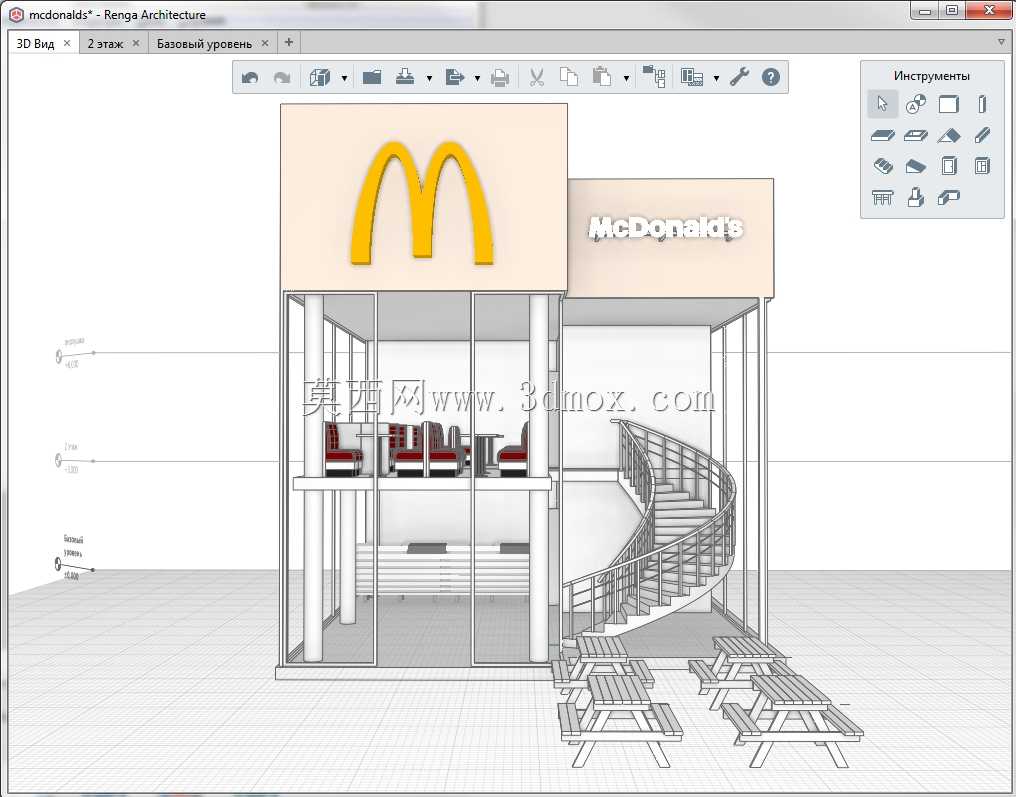Select the Базовый уровень level marker
Viewport: 1016px width, 797px height.
coord(74,559)
